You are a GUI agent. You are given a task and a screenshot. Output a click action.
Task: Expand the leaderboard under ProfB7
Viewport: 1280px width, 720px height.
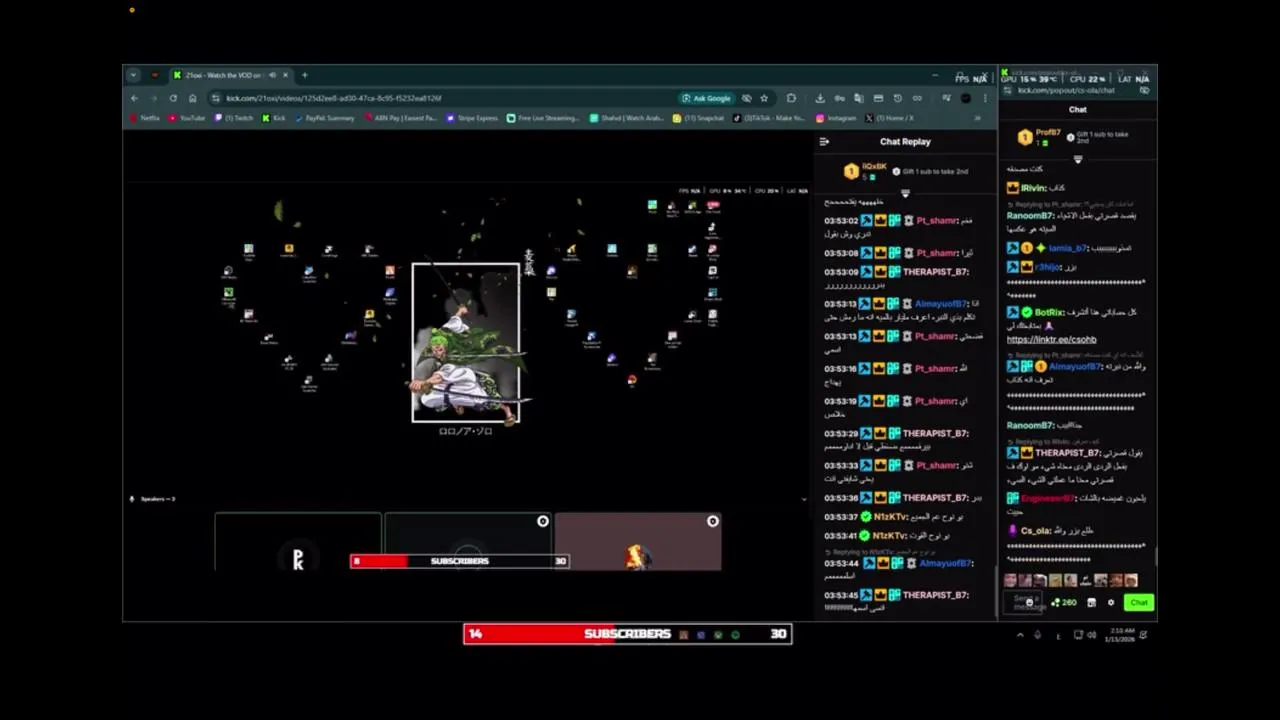(x=1078, y=159)
